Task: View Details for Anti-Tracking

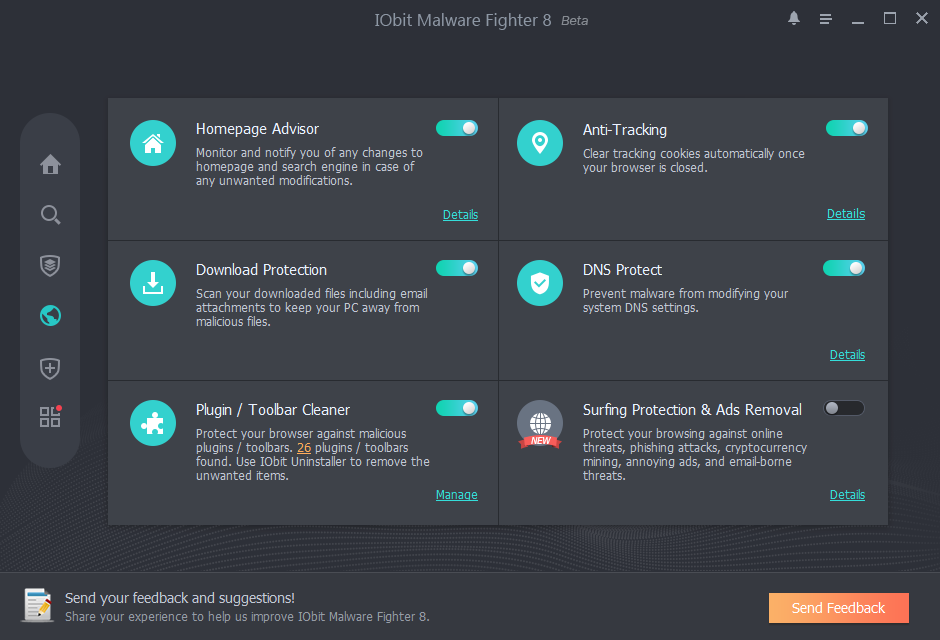Action: click(846, 214)
